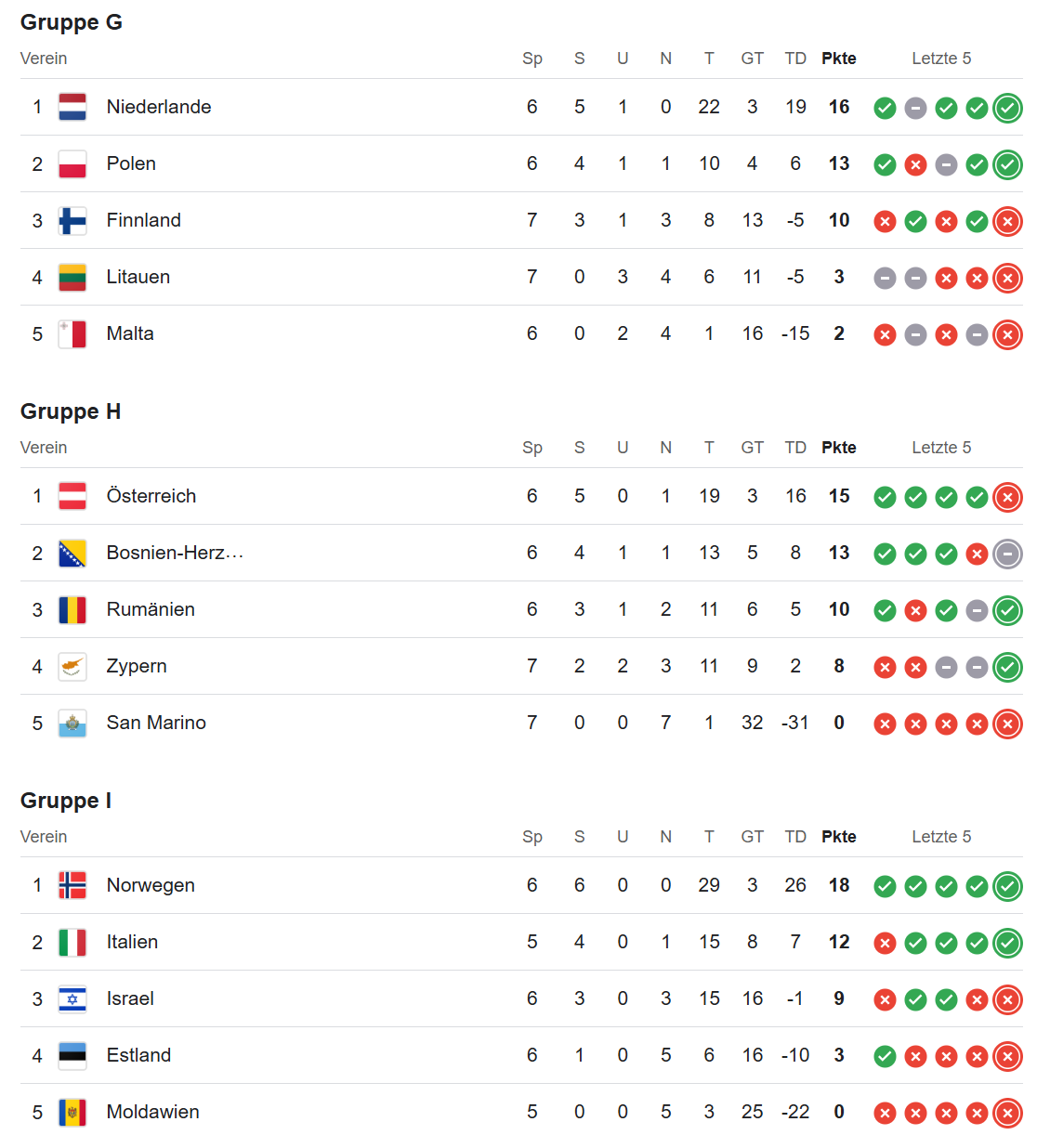Click the Moldova flag icon
This screenshot has width=1037, height=1148.
[x=72, y=1113]
